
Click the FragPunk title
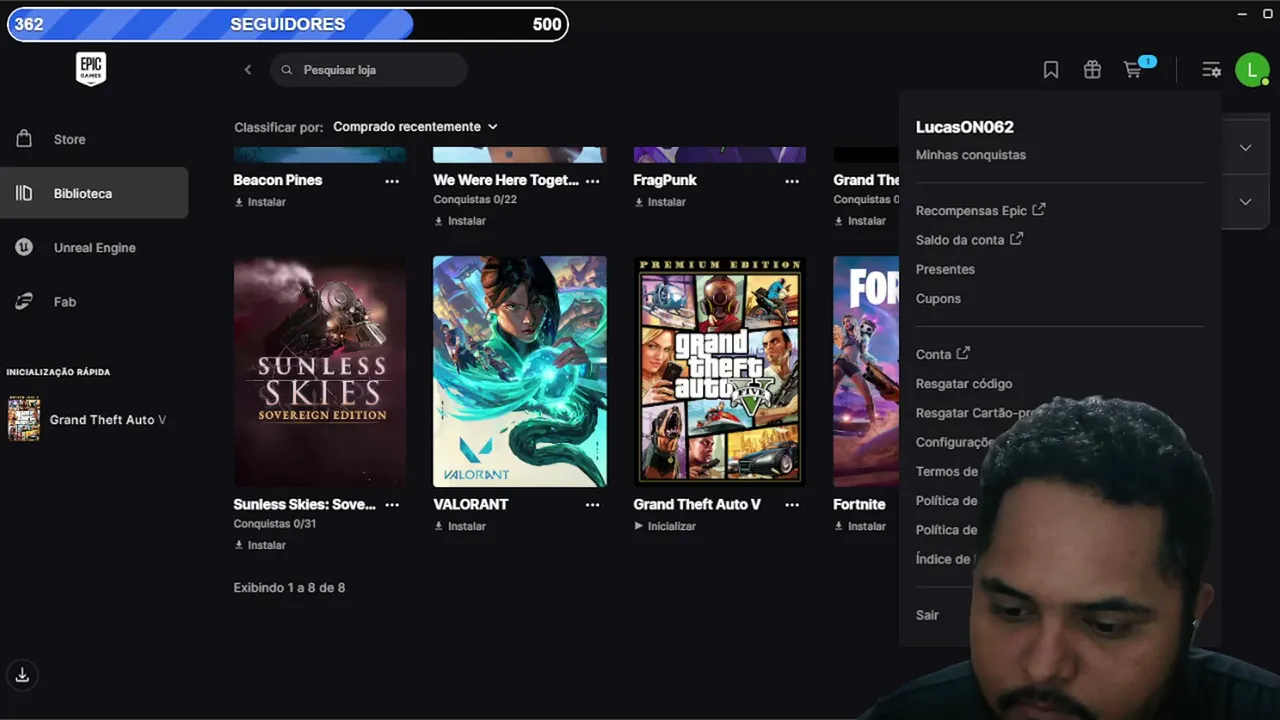point(665,180)
